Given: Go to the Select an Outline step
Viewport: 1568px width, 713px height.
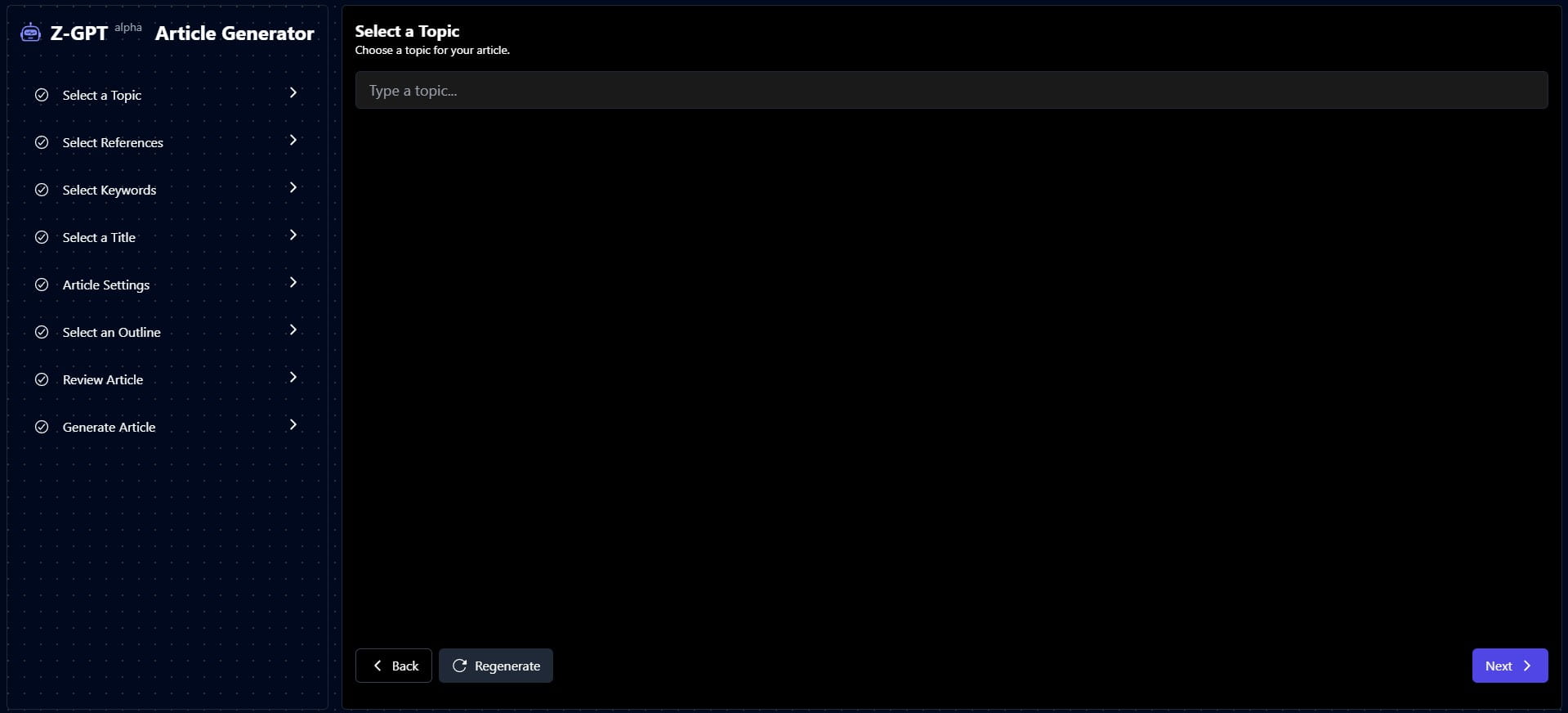Looking at the screenshot, I should 111,332.
